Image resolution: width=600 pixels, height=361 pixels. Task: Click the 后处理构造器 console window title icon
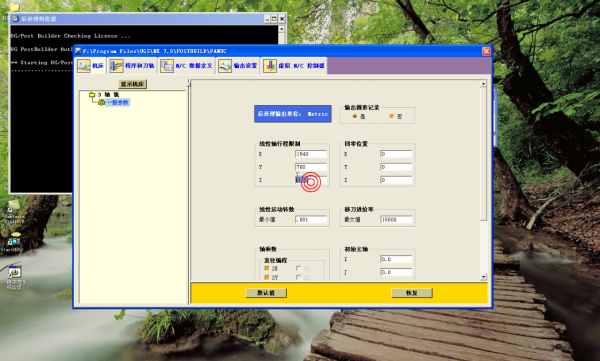(15, 18)
